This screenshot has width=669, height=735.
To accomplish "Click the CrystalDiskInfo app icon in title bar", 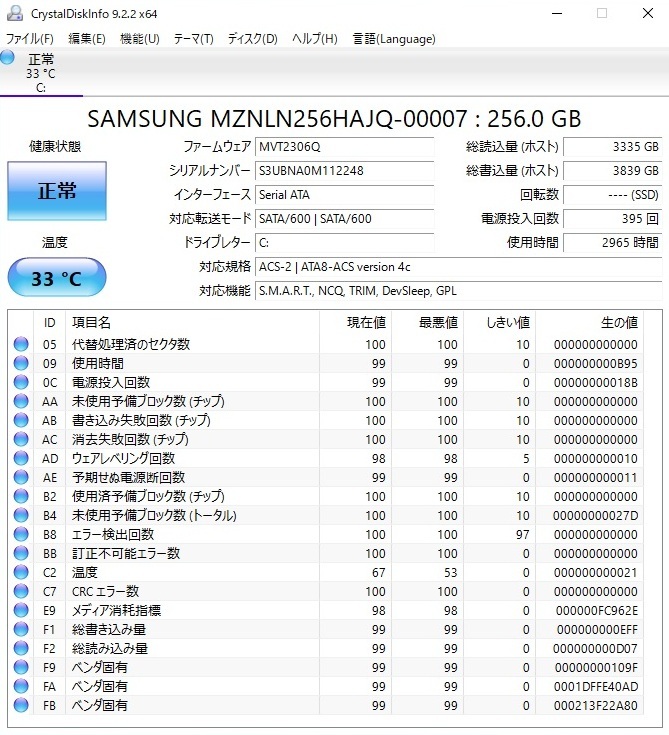I will click(x=15, y=13).
